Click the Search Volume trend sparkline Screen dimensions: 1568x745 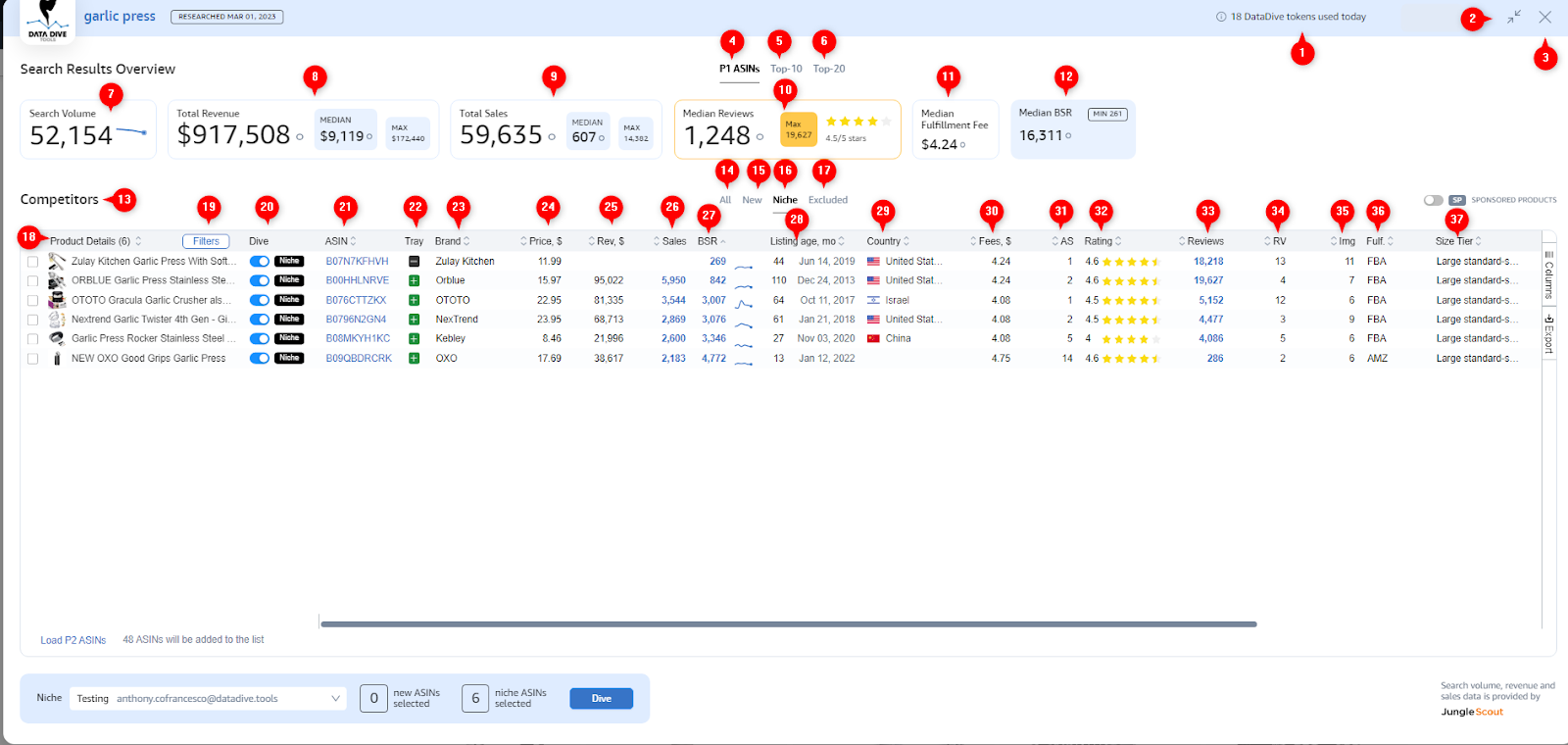131,130
